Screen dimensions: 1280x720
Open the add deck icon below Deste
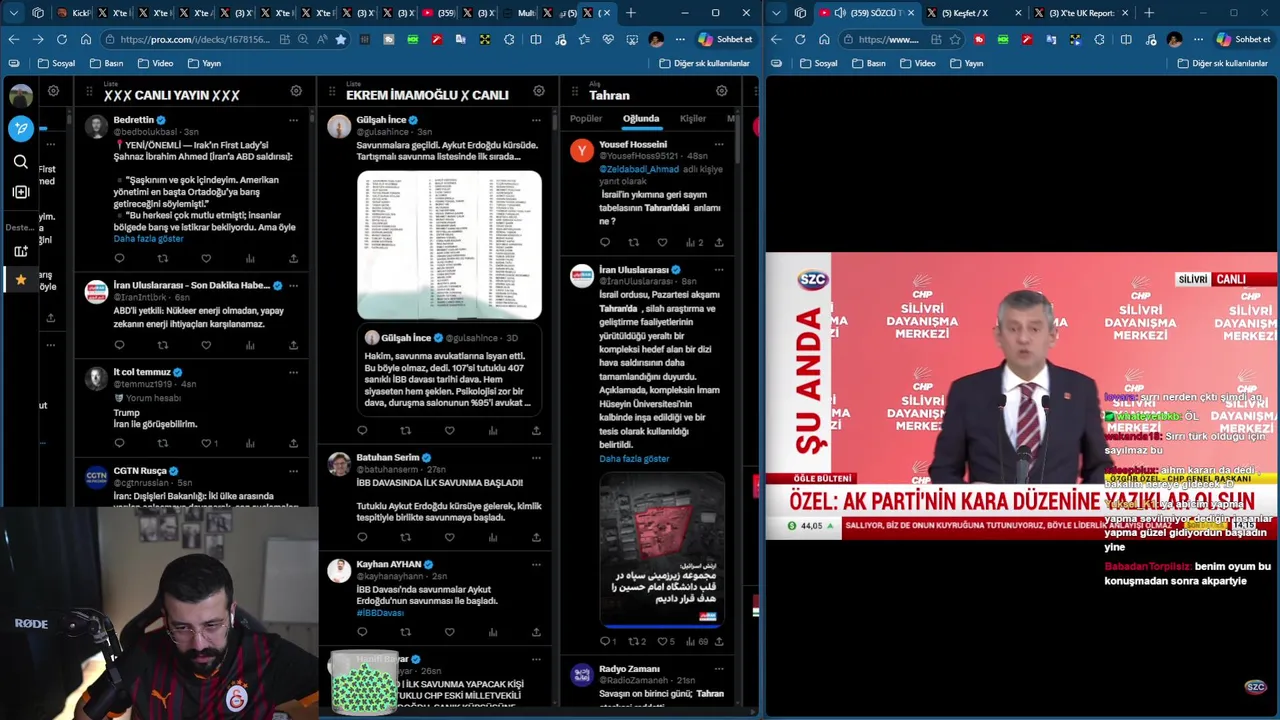[x=21, y=251]
